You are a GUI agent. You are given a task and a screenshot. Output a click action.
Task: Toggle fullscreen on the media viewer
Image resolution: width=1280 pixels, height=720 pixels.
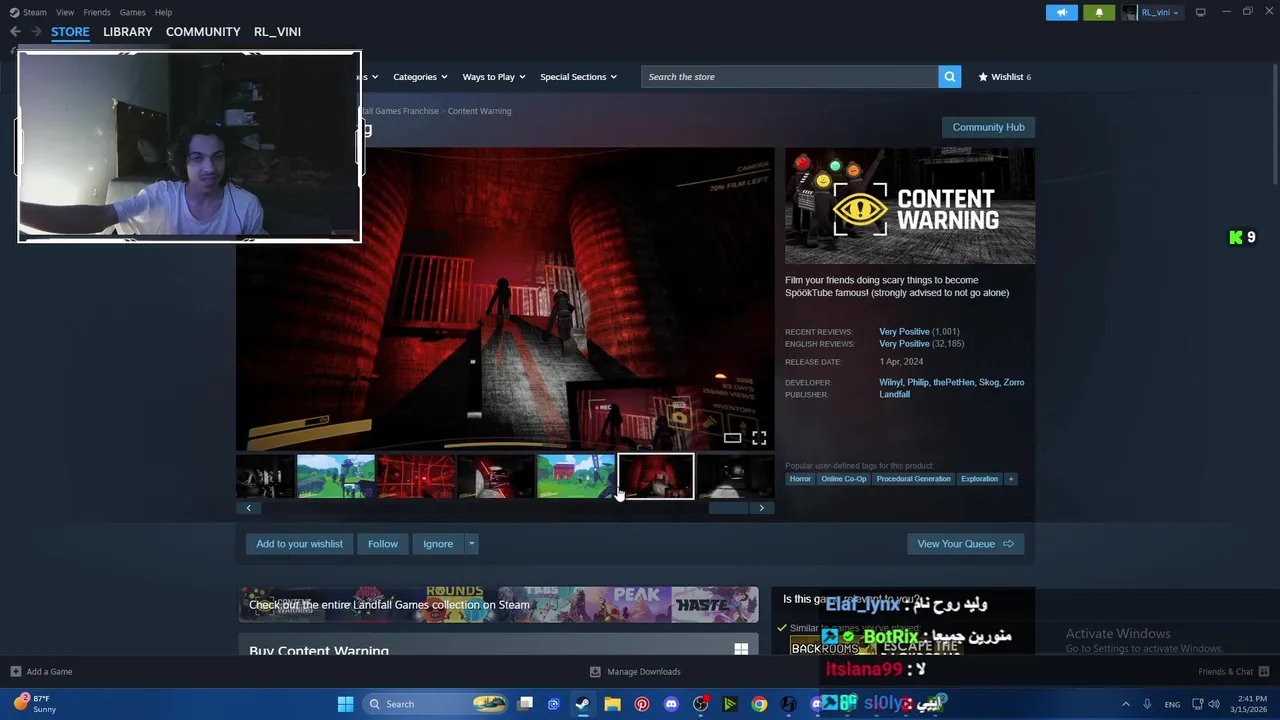click(x=759, y=438)
